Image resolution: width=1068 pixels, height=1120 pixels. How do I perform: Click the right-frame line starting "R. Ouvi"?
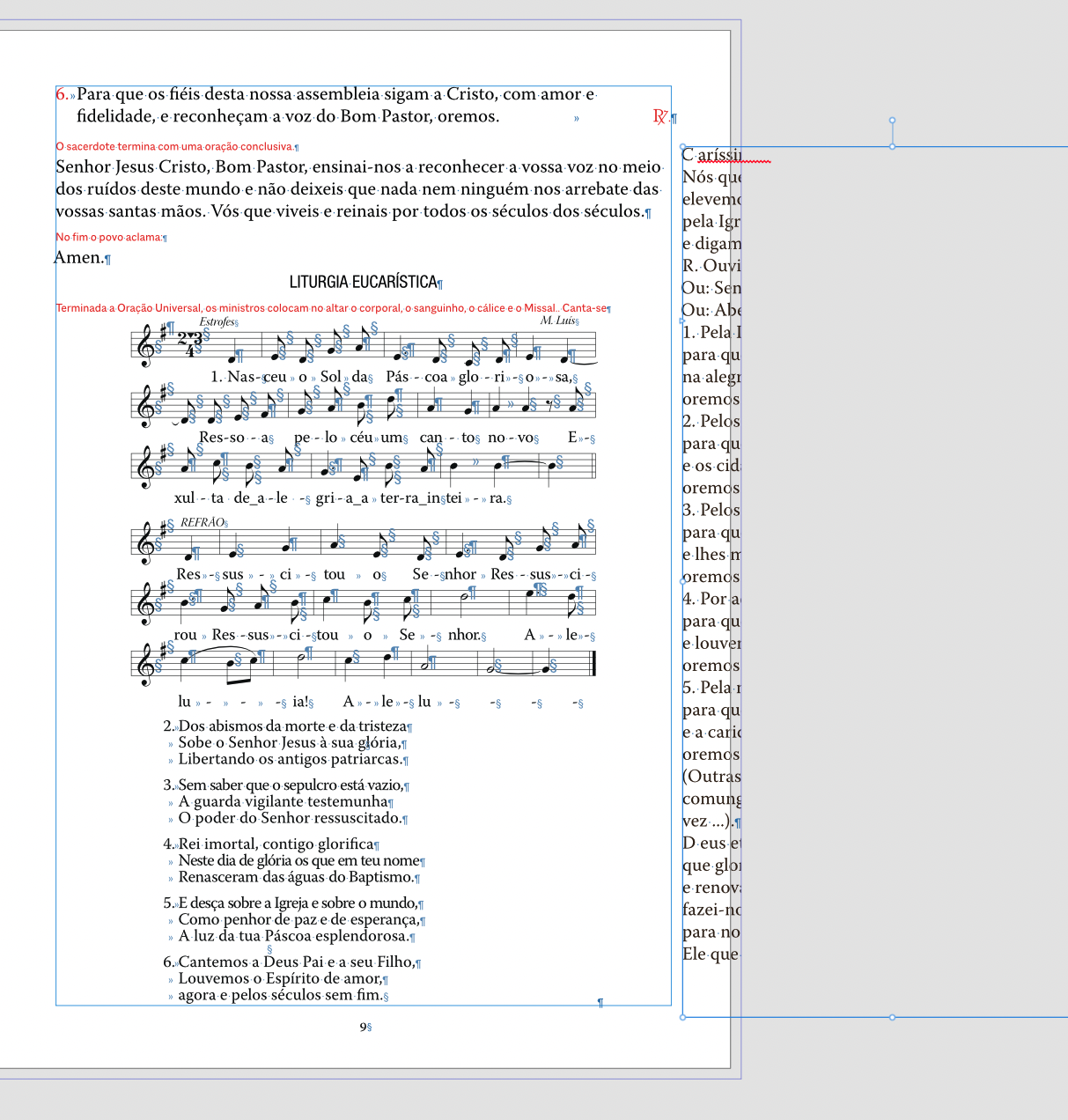712,266
